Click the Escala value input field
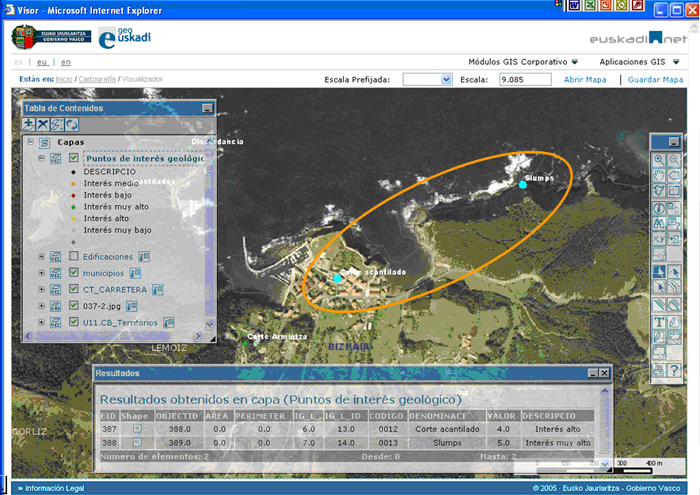 click(x=525, y=79)
